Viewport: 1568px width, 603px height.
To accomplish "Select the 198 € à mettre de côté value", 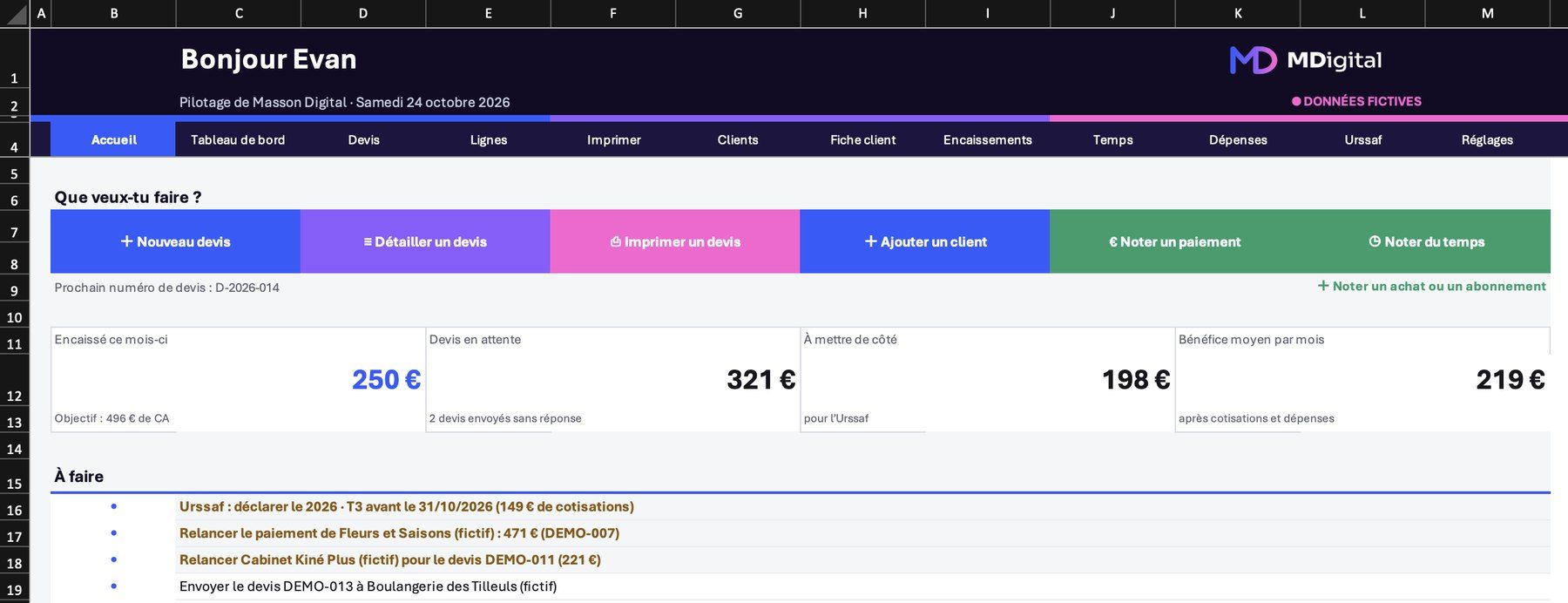I will pyautogui.click(x=1136, y=380).
